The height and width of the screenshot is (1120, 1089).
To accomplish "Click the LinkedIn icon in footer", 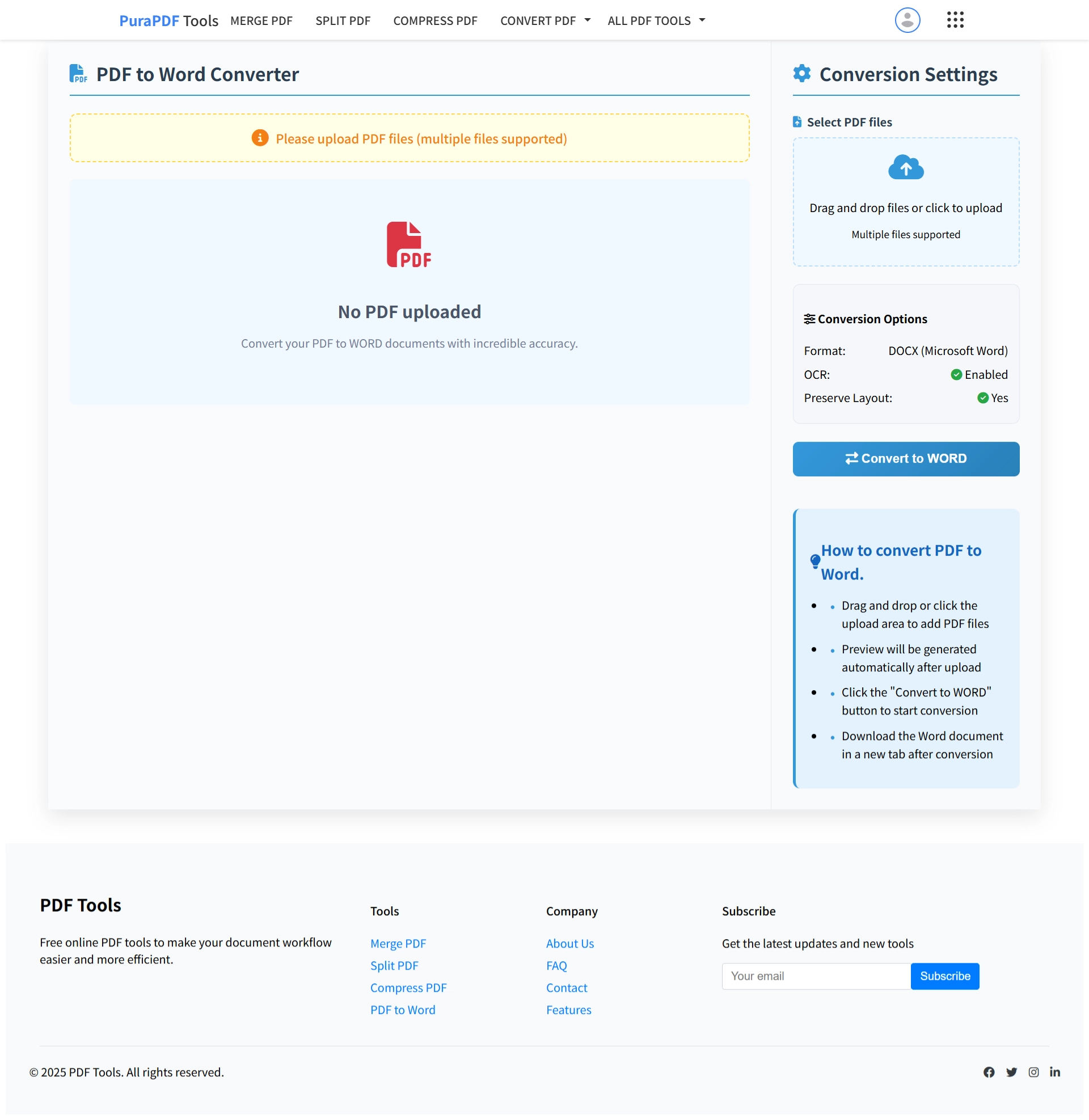I will point(1056,1072).
